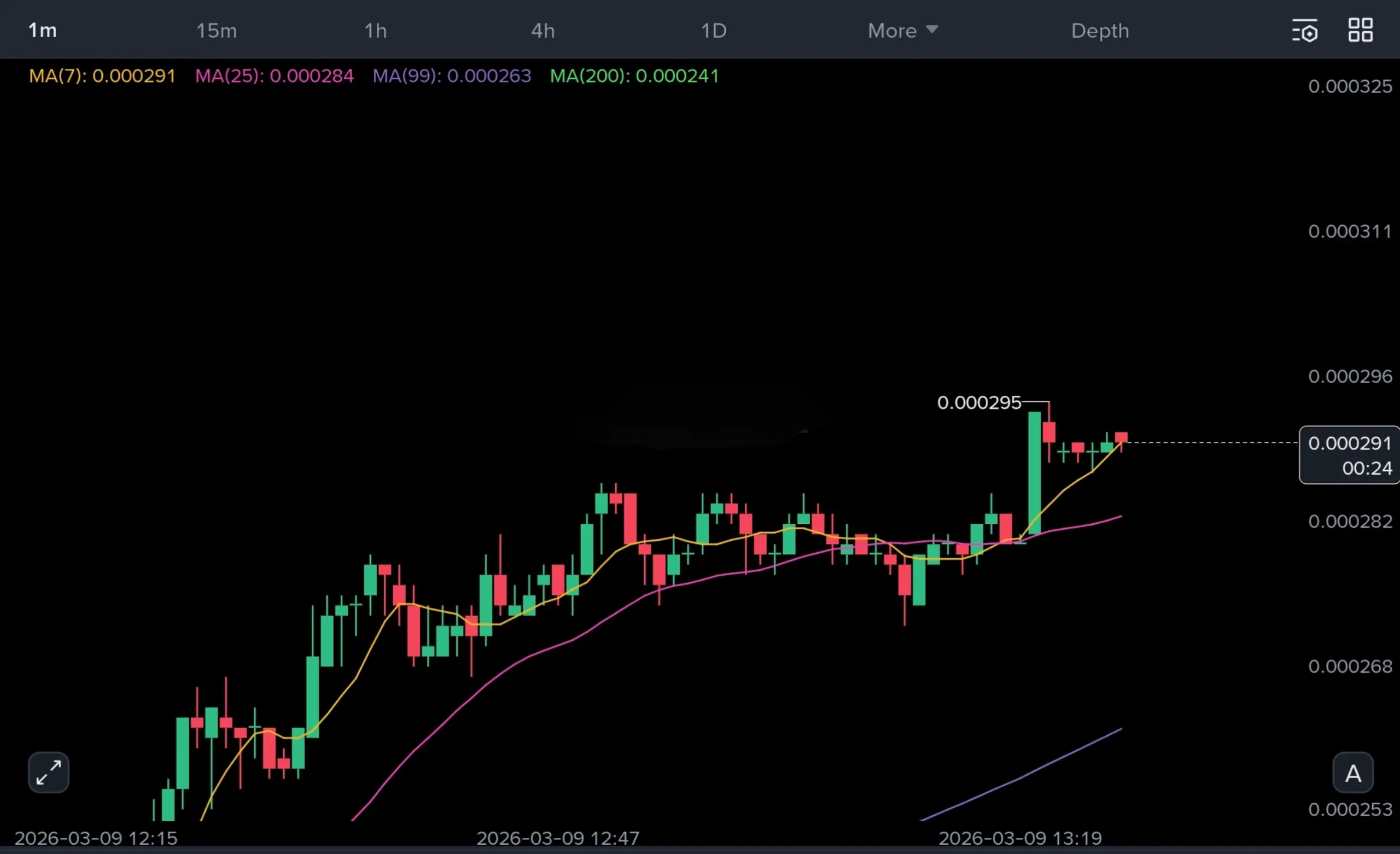Image resolution: width=1400 pixels, height=854 pixels.
Task: Open the More timeframes dropdown
Action: coord(892,31)
